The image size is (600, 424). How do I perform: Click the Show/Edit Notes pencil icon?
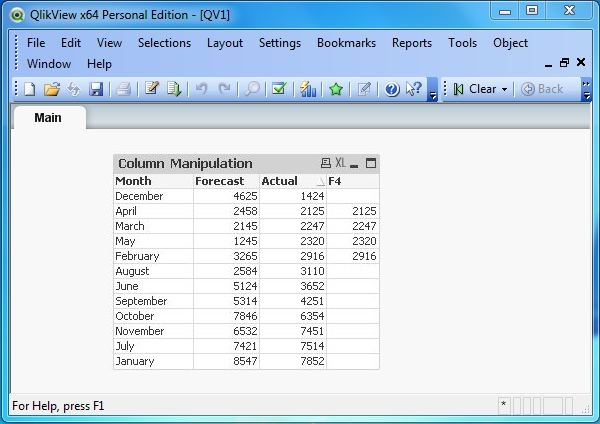(364, 89)
